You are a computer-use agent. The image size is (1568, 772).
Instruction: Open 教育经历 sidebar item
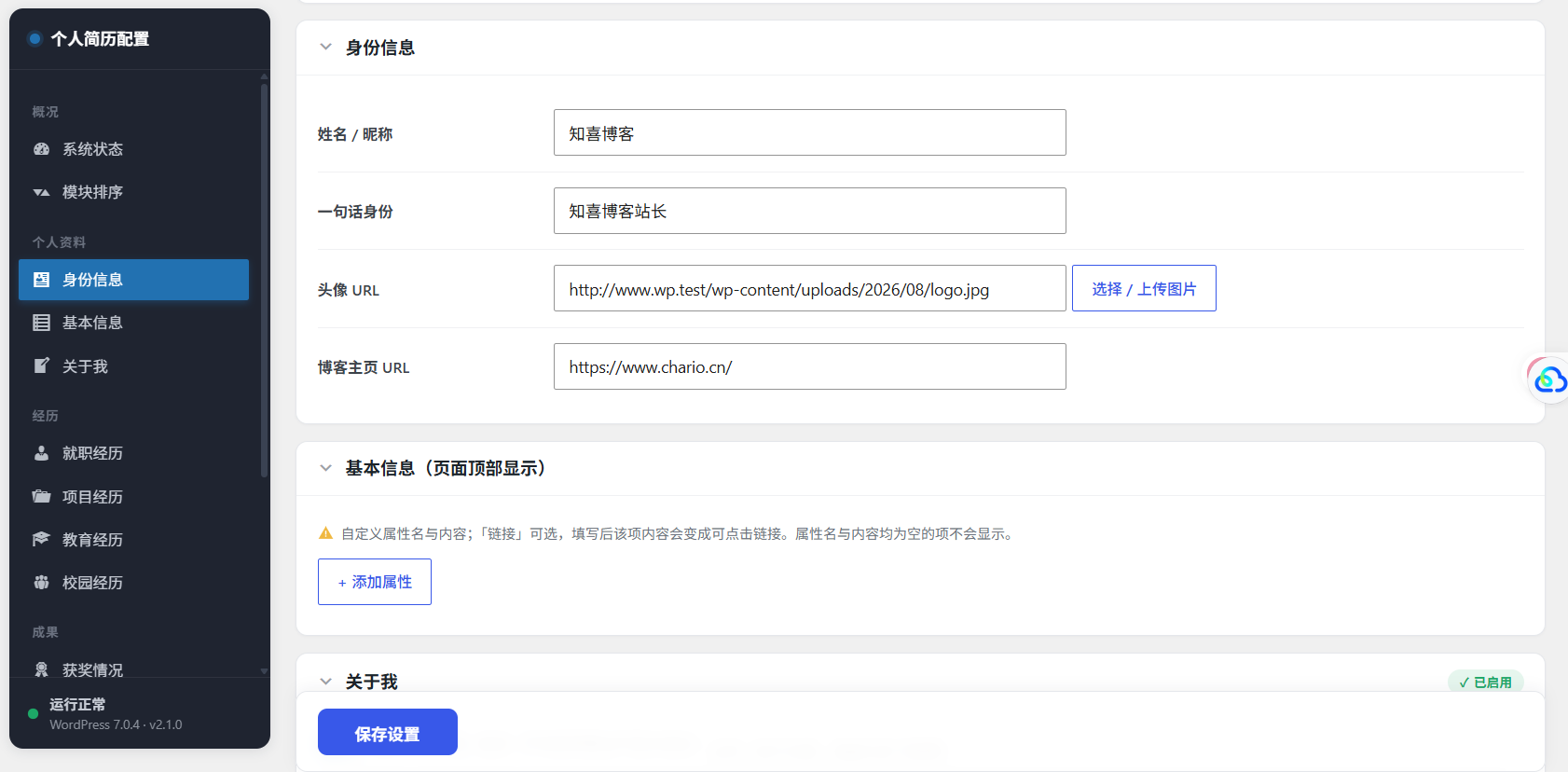pyautogui.click(x=133, y=540)
